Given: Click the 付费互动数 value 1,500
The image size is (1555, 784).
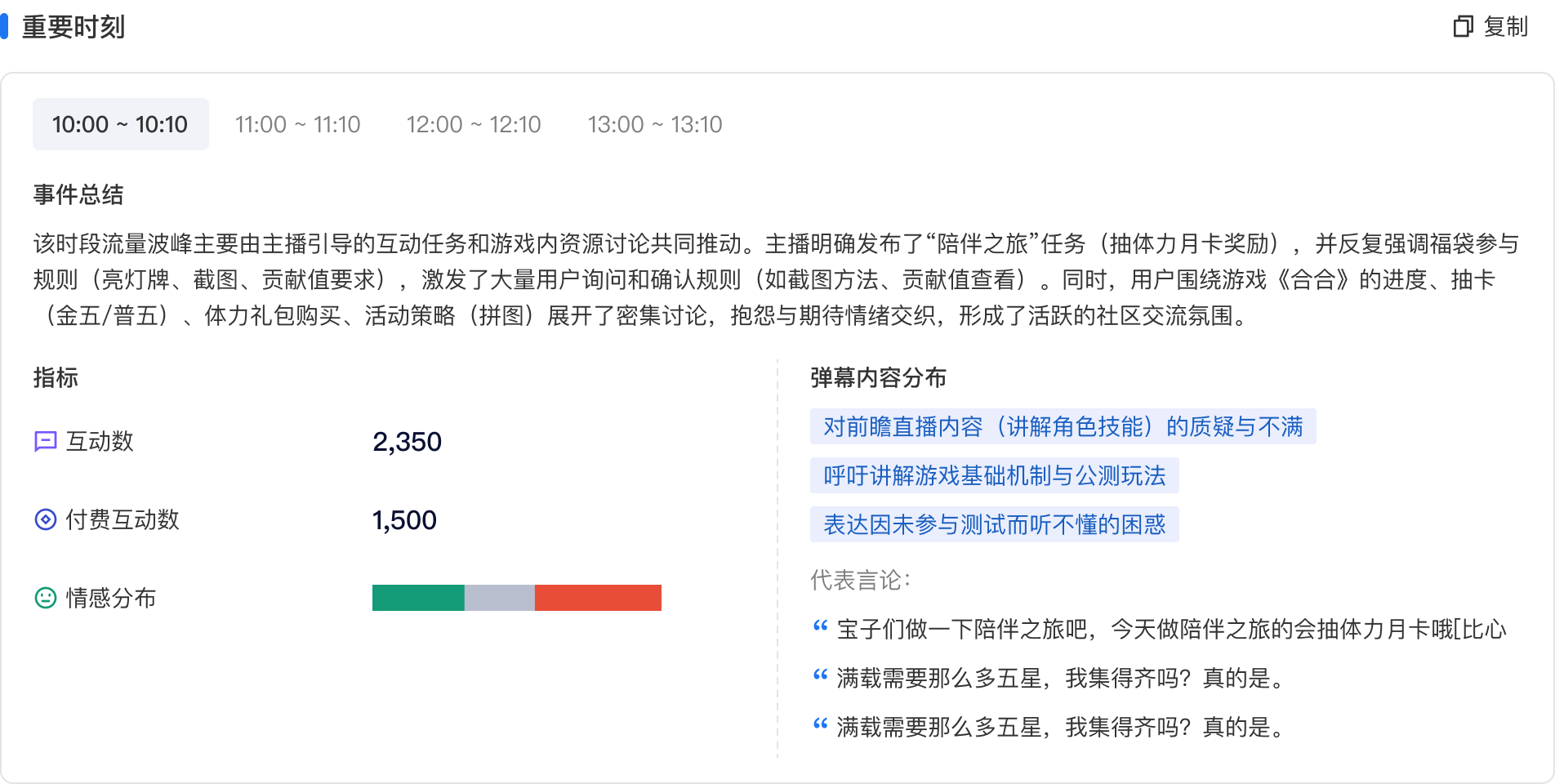Looking at the screenshot, I should [x=404, y=520].
